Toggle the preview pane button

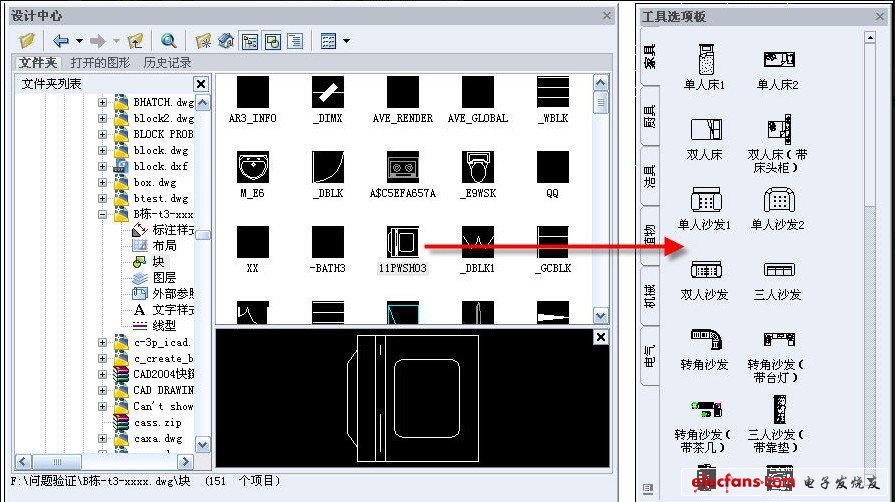pyautogui.click(x=271, y=41)
